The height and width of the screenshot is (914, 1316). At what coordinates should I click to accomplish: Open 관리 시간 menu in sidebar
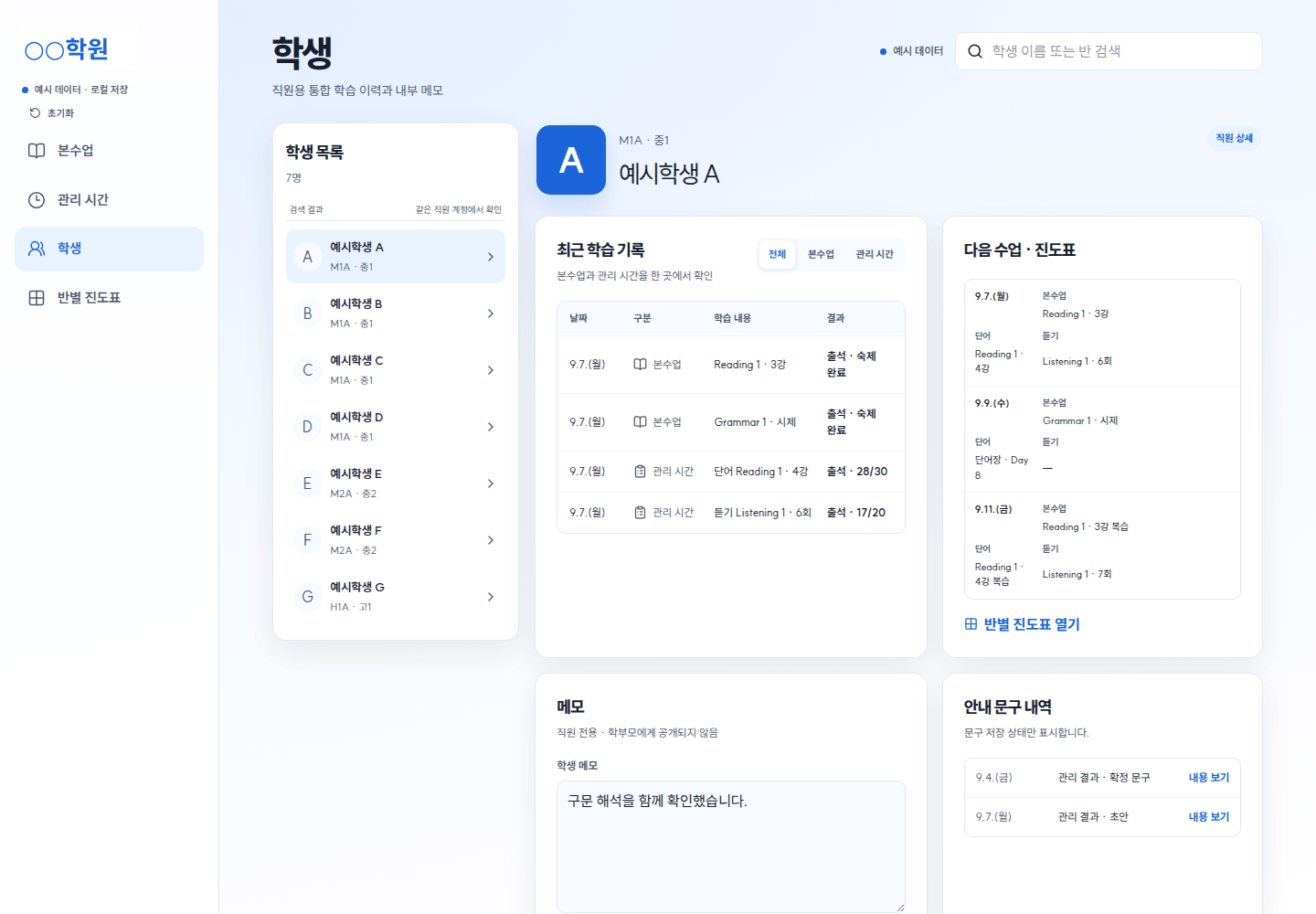pyautogui.click(x=109, y=200)
